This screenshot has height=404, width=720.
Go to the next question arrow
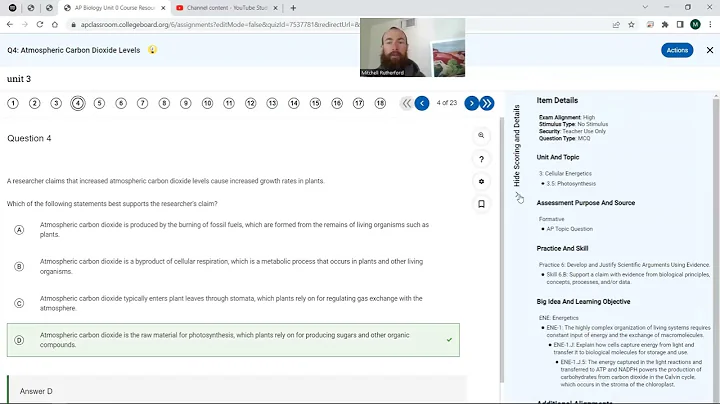click(x=472, y=103)
